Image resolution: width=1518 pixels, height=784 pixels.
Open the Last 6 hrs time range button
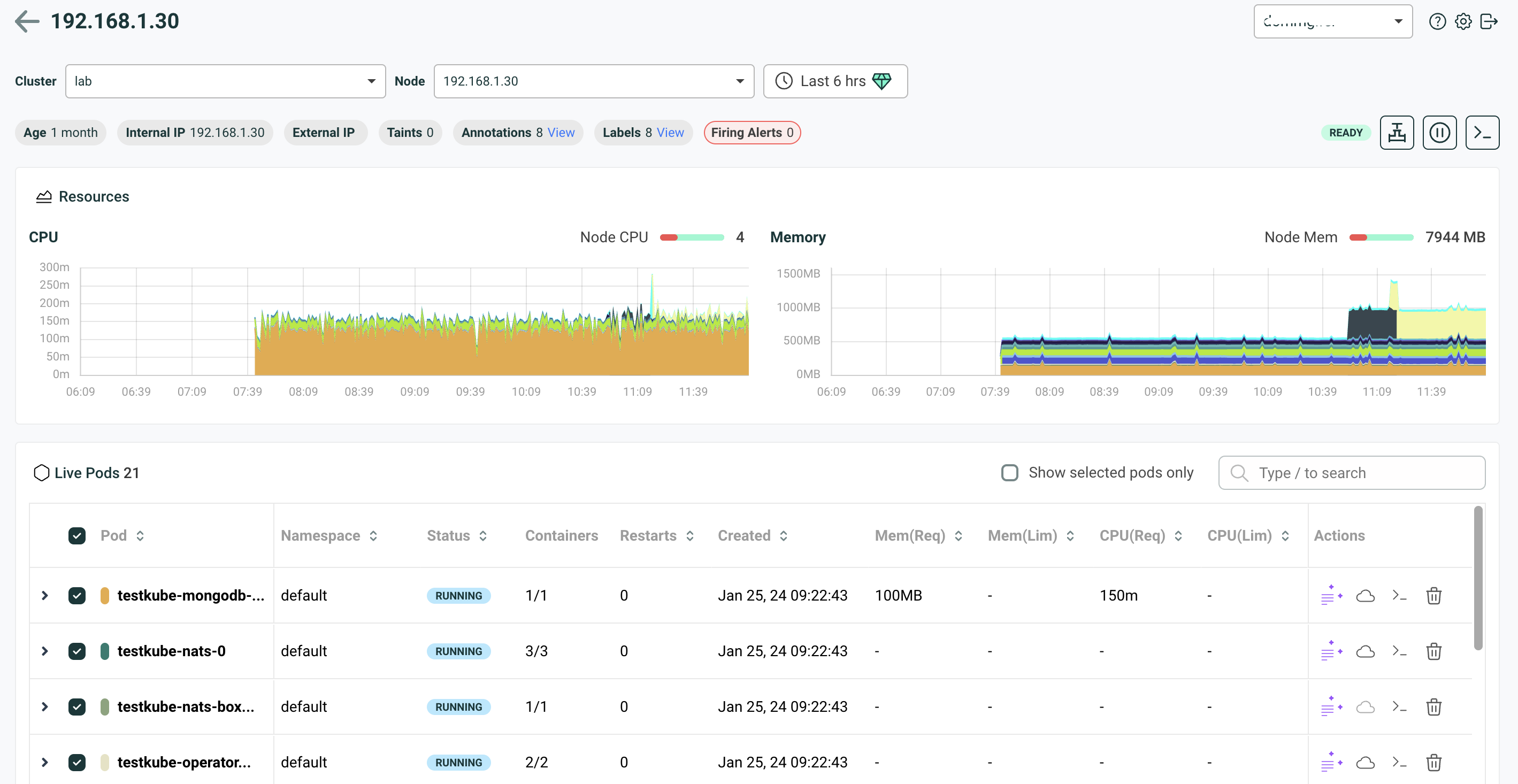pyautogui.click(x=834, y=81)
